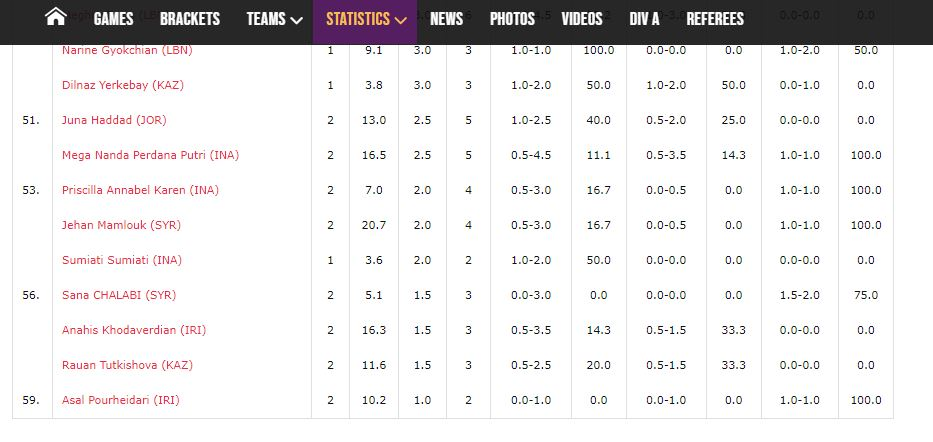933x442 pixels.
Task: Open Dilnaz Yerkebay (KAZ) player link
Action: tap(123, 85)
